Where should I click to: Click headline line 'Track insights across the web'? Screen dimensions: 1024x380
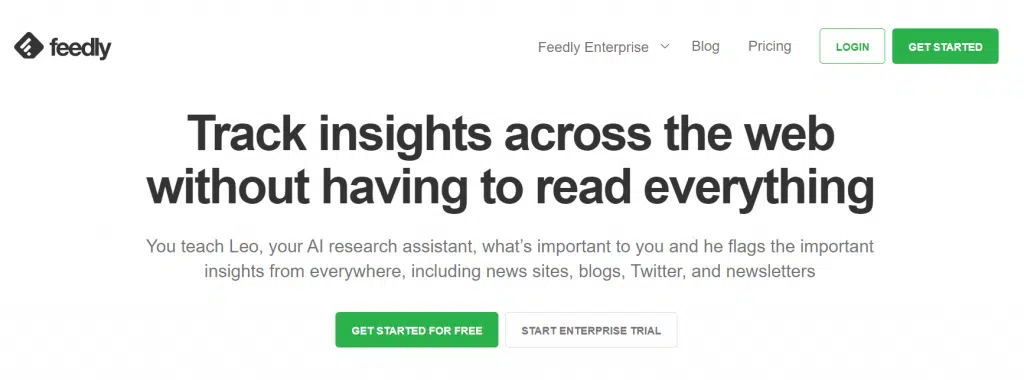[x=511, y=134]
